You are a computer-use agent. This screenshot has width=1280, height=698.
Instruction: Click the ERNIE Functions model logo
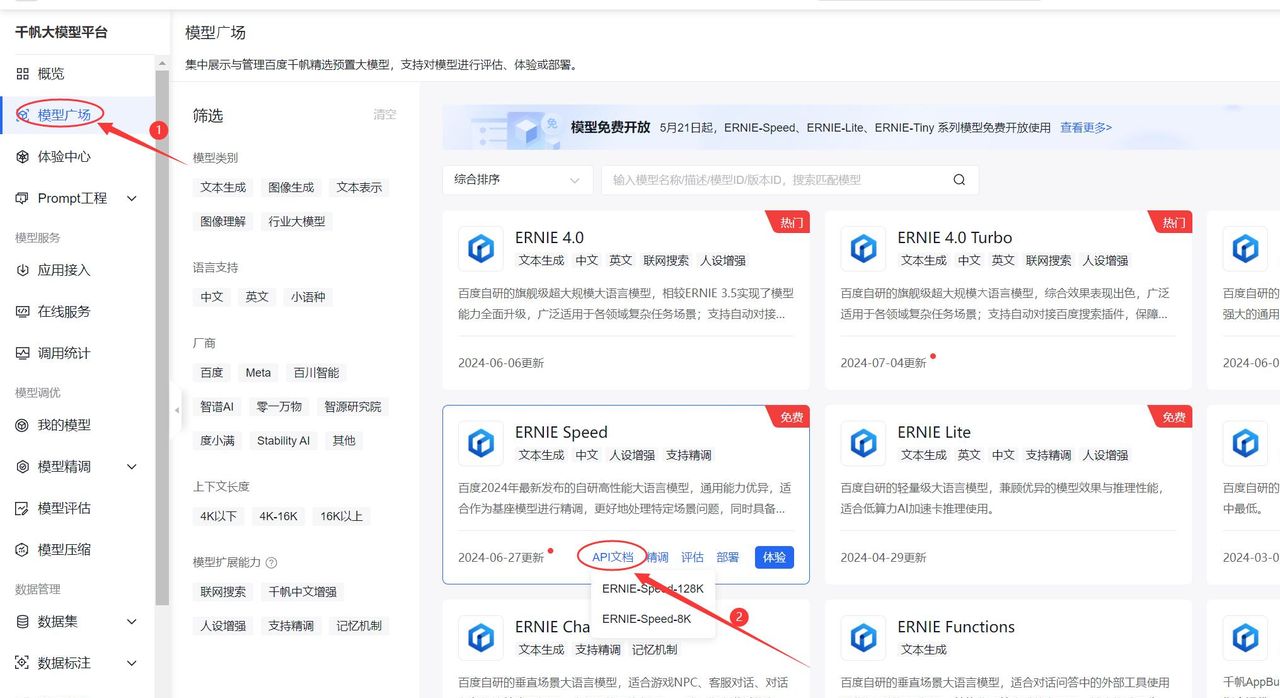(x=863, y=638)
